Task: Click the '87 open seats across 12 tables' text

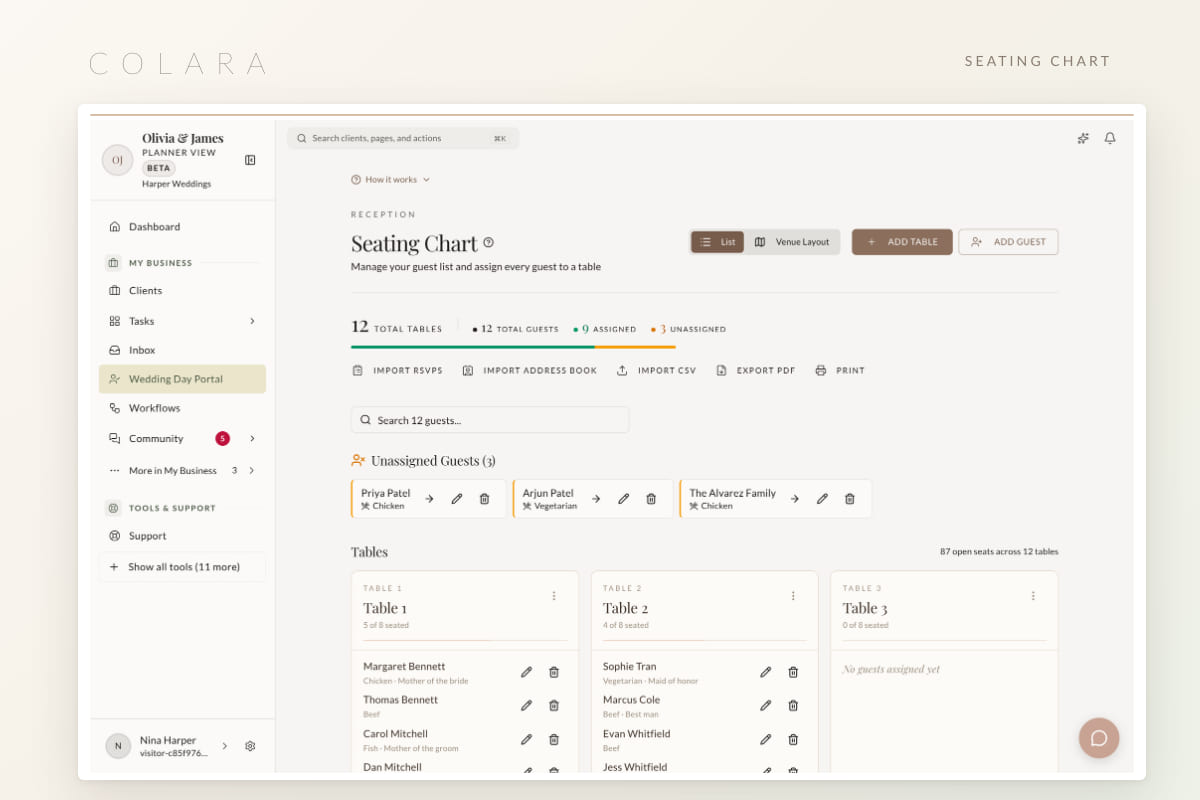Action: [999, 552]
